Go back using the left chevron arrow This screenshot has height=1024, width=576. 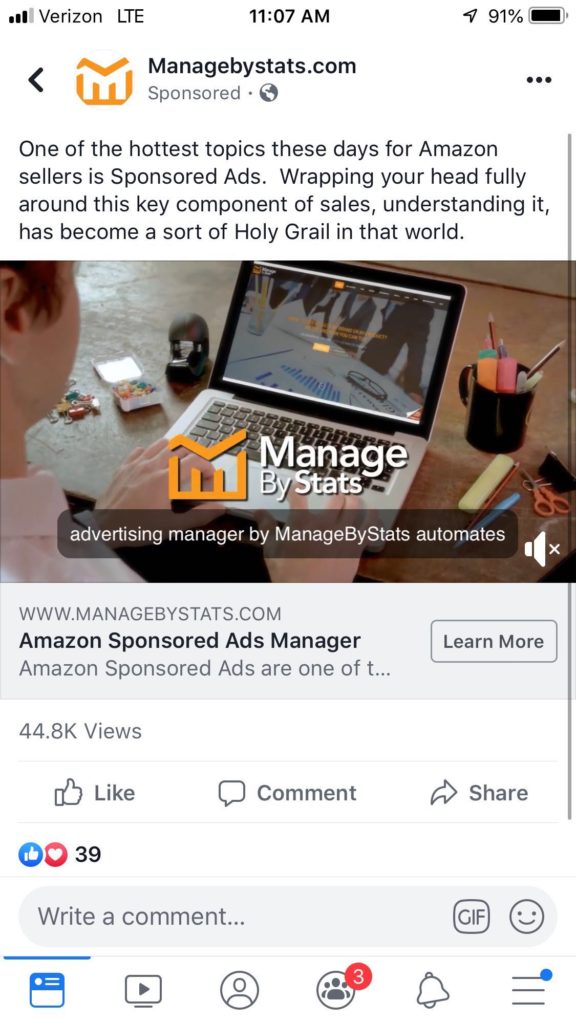[36, 80]
